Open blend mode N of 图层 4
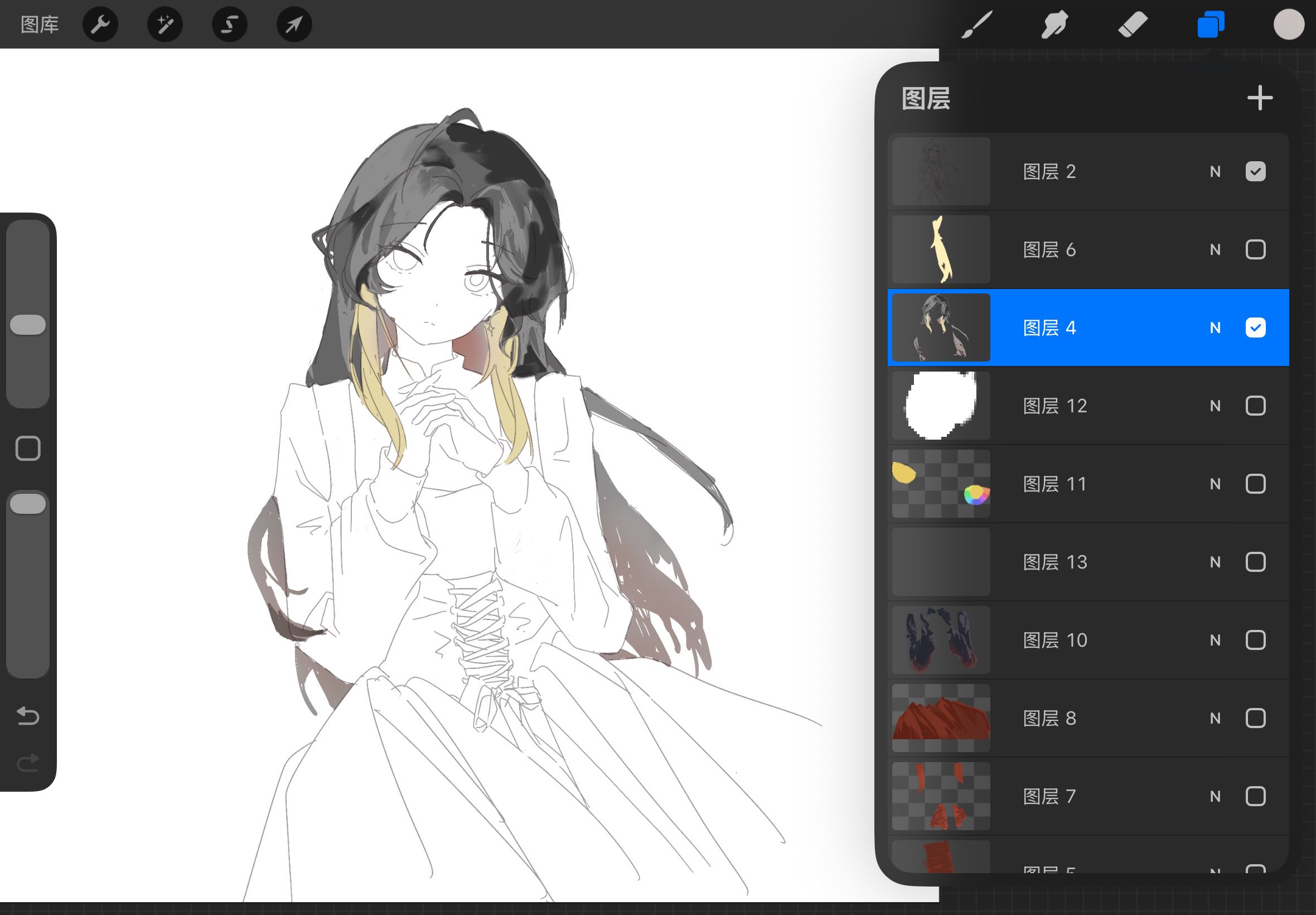This screenshot has height=915, width=1316. pyautogui.click(x=1215, y=328)
